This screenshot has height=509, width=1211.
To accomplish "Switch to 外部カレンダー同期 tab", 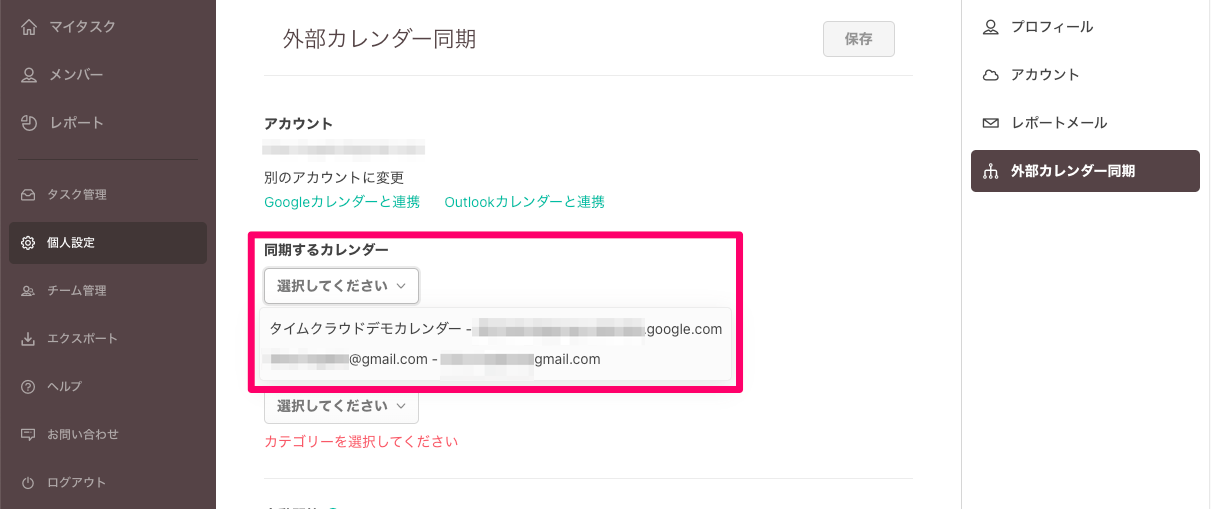I will [x=1072, y=171].
